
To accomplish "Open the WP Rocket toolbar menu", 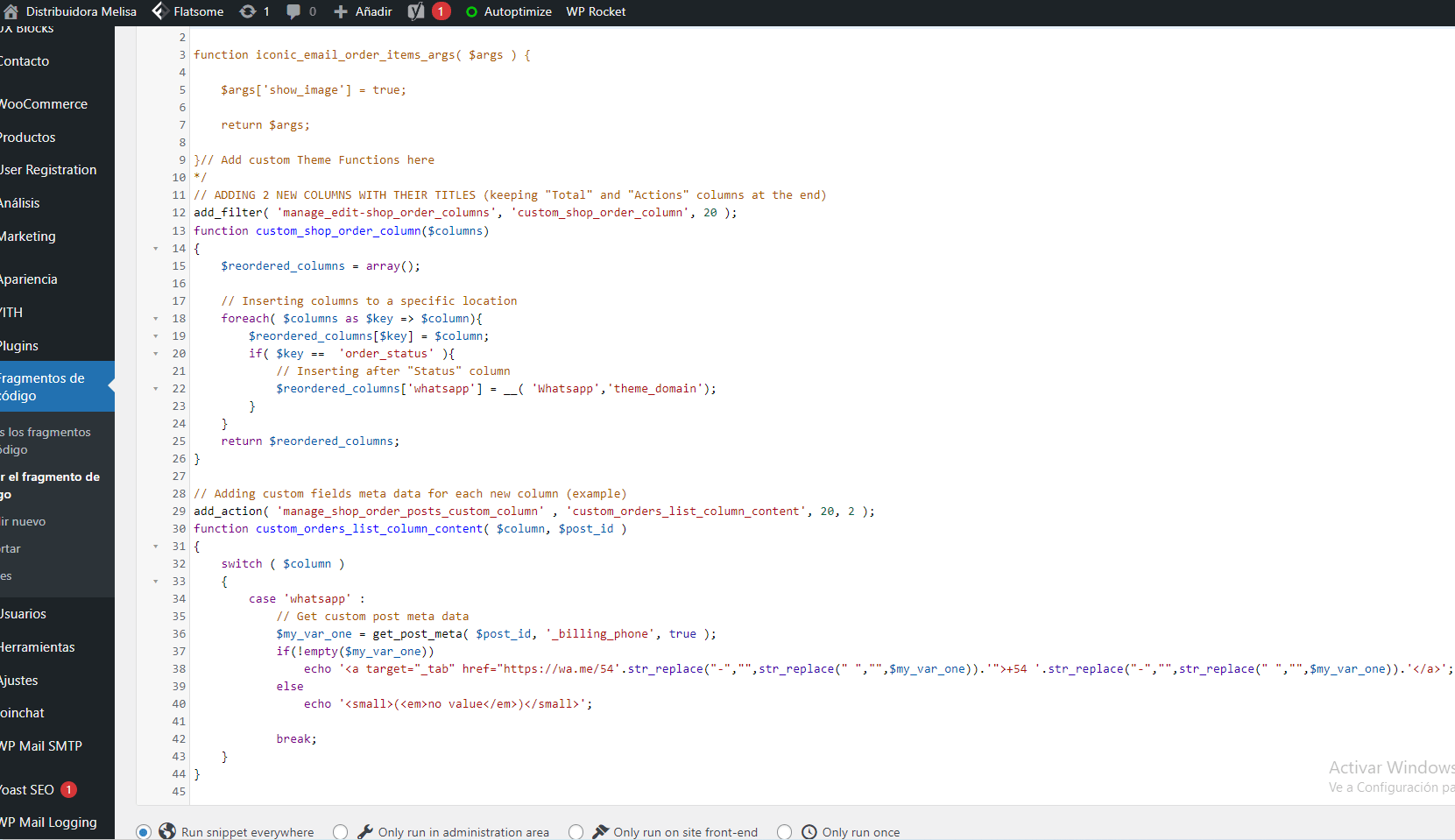I will tap(596, 11).
